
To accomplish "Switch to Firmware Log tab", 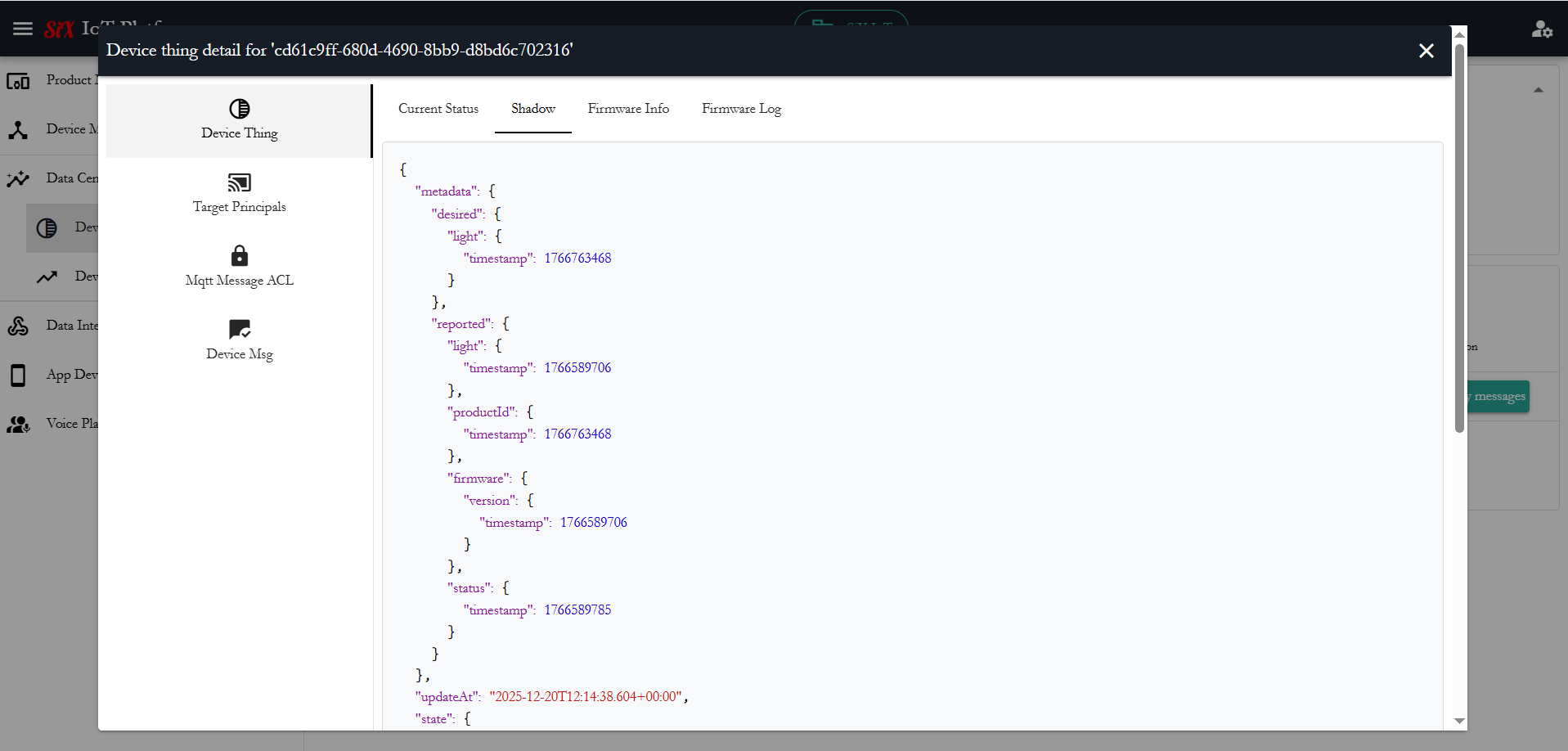I will coord(741,109).
